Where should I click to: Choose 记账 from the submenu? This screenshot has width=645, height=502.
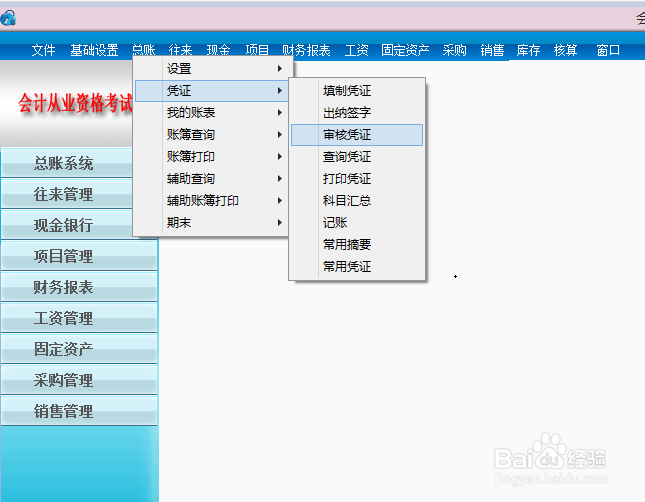357,223
